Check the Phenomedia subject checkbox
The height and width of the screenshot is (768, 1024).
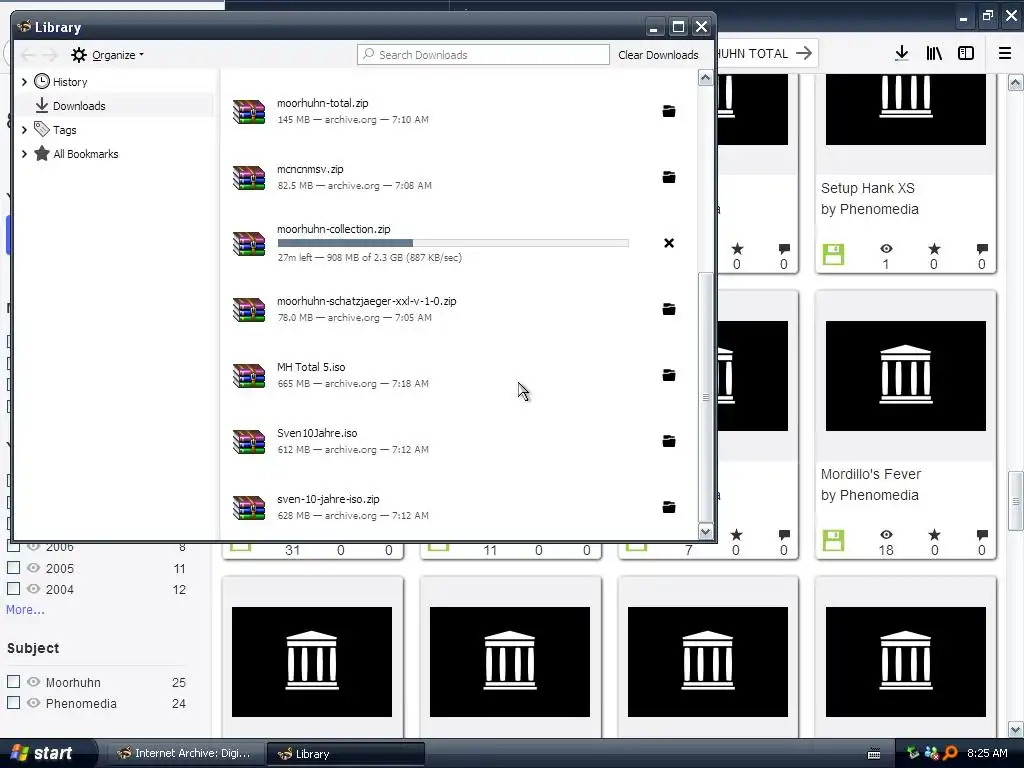[x=13, y=703]
